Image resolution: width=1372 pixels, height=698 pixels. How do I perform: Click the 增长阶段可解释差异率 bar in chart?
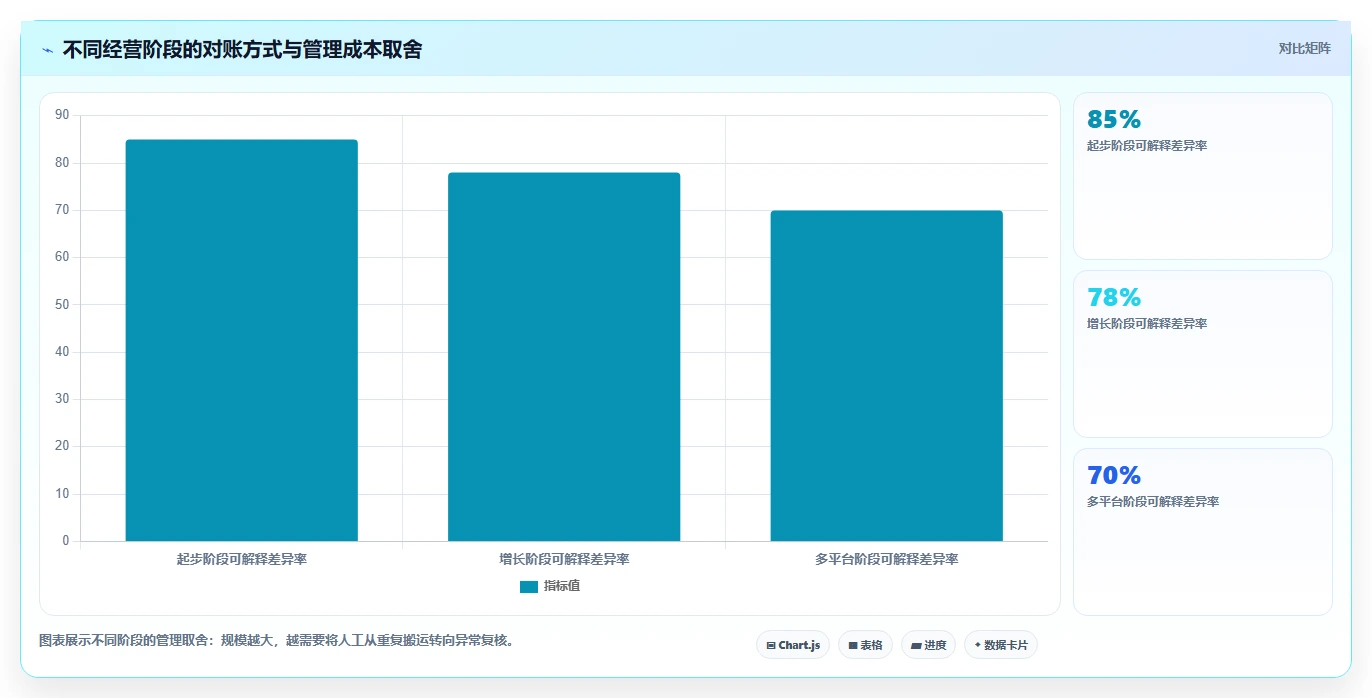click(564, 357)
